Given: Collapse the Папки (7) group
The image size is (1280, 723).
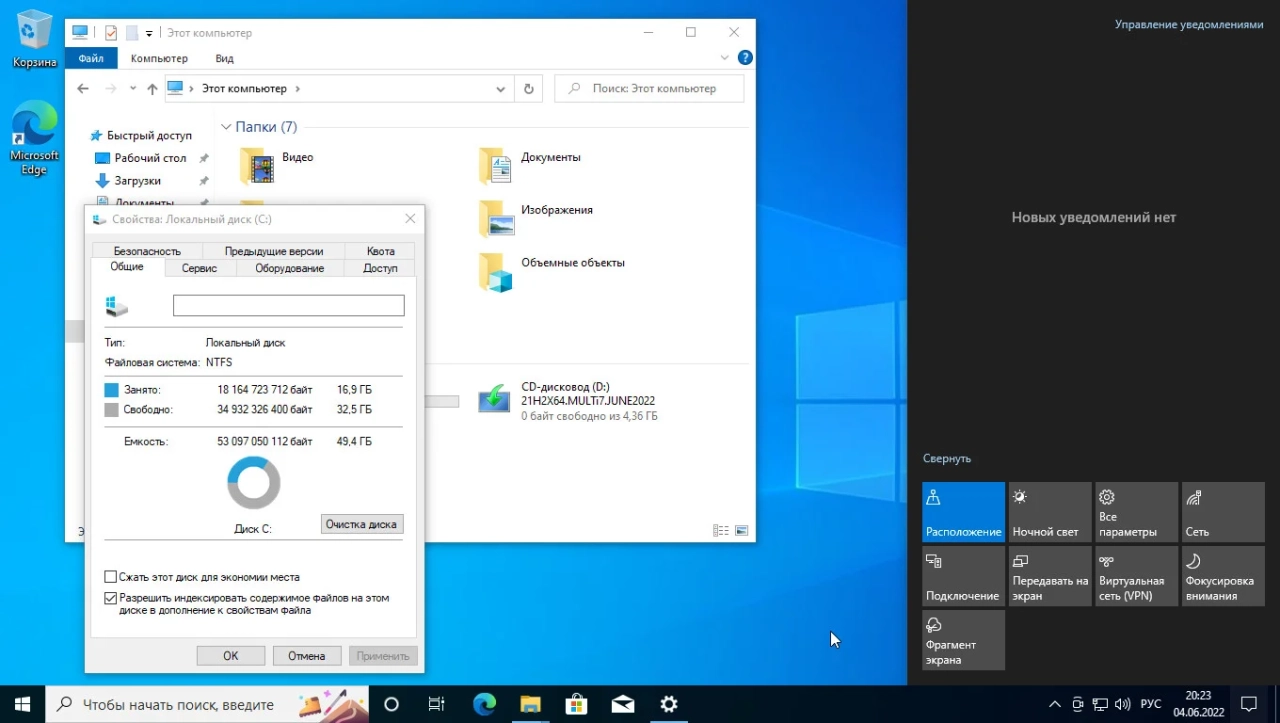Looking at the screenshot, I should click(x=226, y=127).
